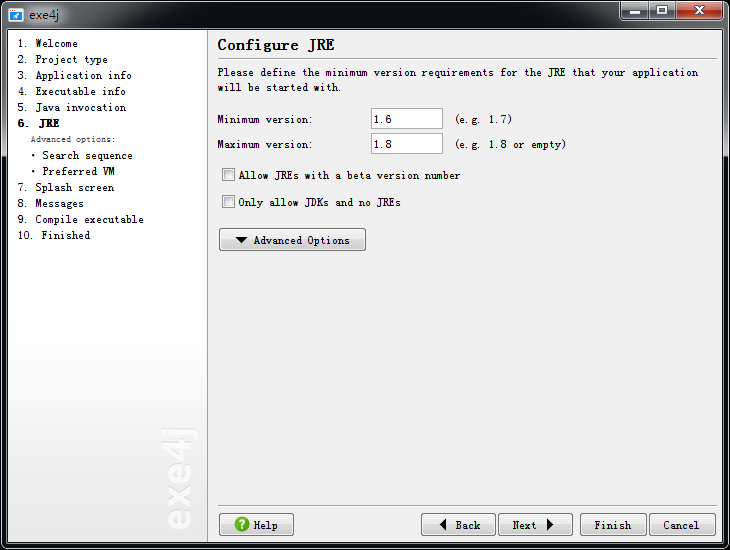Screen dimensions: 730x550
Task: Focus the Maximum version field
Action: coord(407,144)
